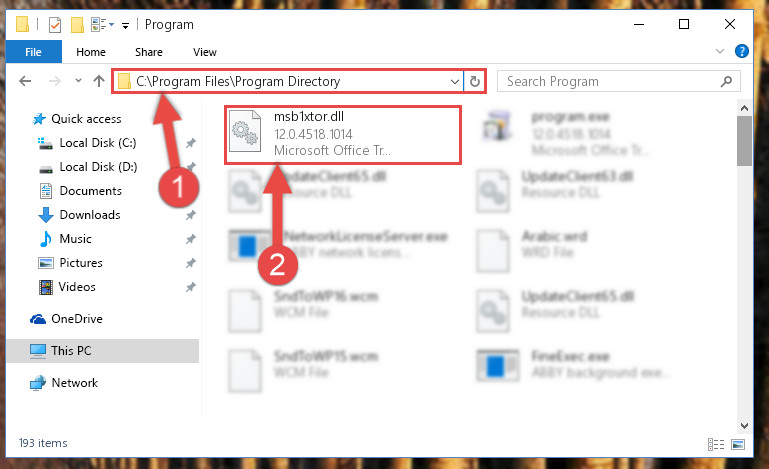This screenshot has width=769, height=469.
Task: Go up one folder level arrow
Action: click(99, 81)
